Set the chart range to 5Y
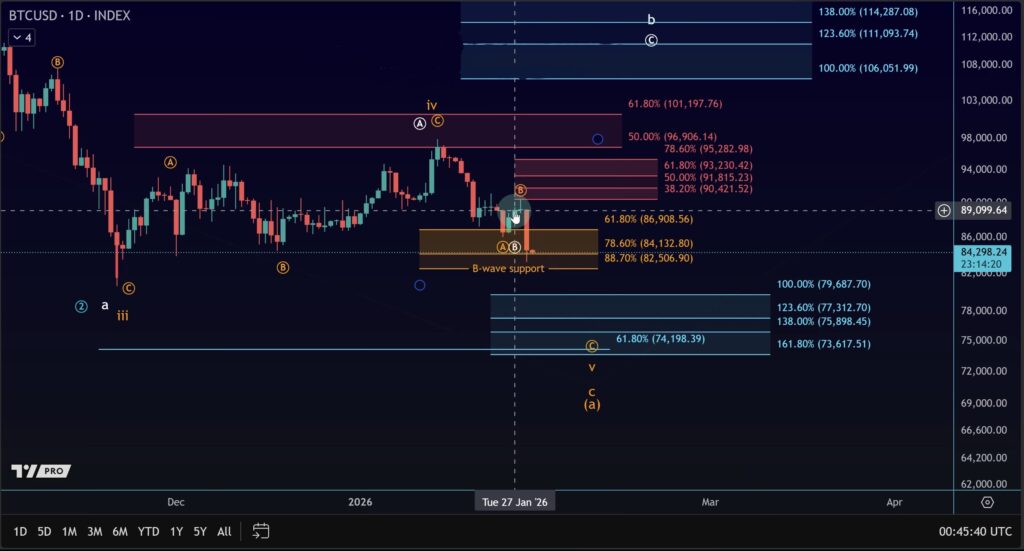This screenshot has height=551, width=1024. point(200,530)
